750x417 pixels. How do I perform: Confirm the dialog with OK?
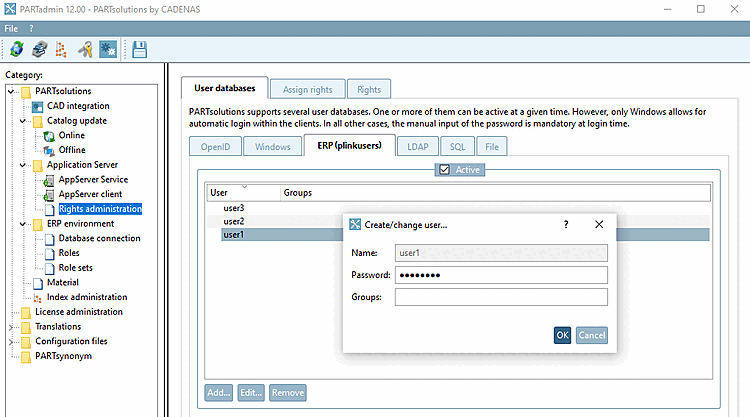tap(562, 335)
